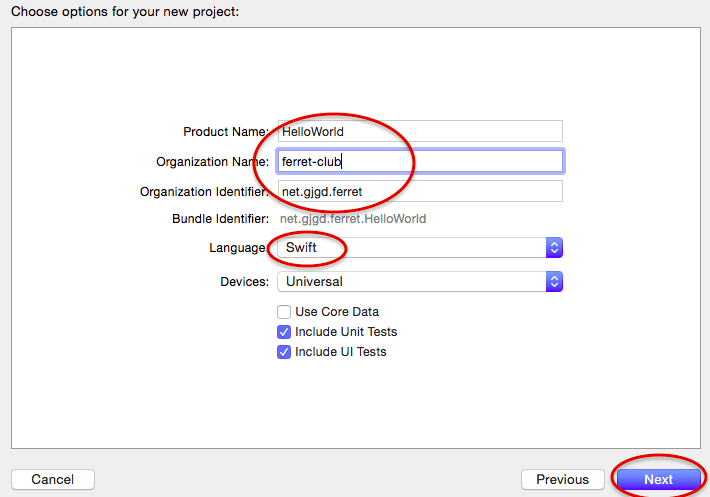
Task: Open the Language dropdown showing Swift
Action: click(410, 247)
